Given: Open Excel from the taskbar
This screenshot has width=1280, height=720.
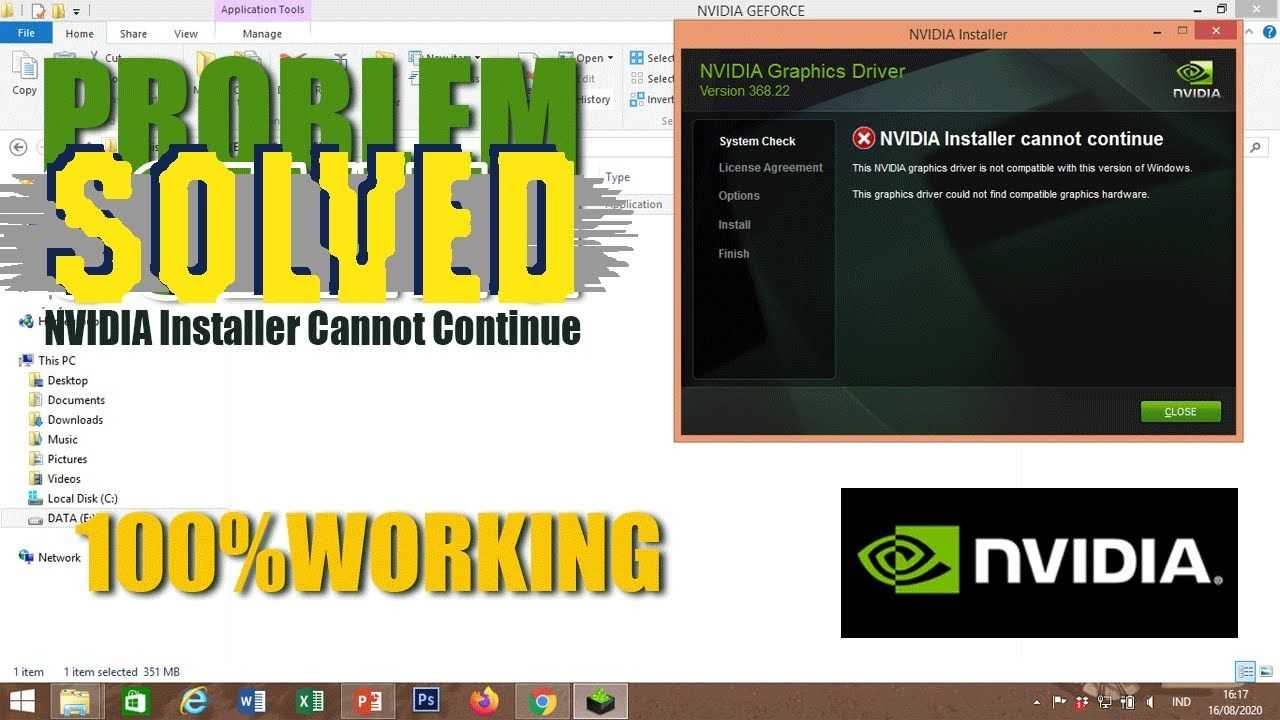Looking at the screenshot, I should point(310,702).
